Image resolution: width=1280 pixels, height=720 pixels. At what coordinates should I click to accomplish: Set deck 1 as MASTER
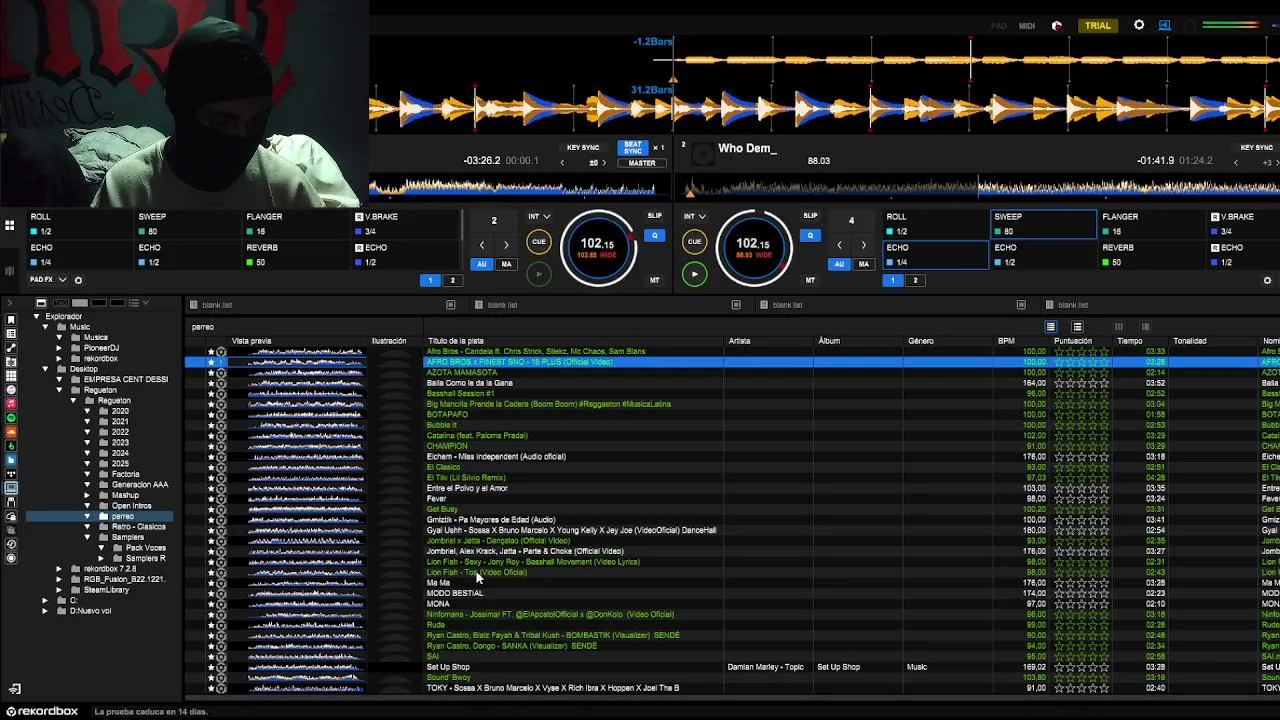(x=642, y=163)
